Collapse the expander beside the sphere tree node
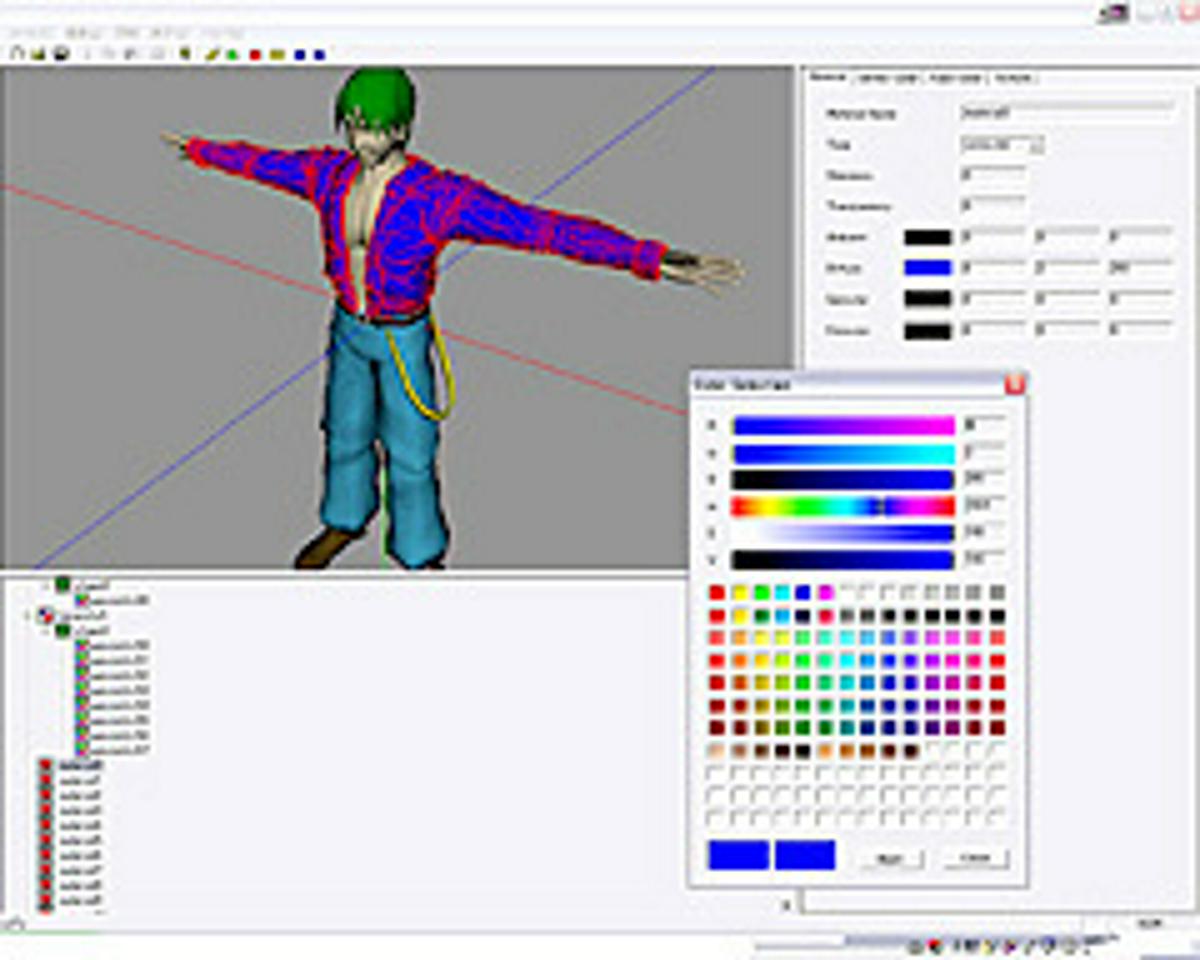The width and height of the screenshot is (1200, 960). [29, 617]
